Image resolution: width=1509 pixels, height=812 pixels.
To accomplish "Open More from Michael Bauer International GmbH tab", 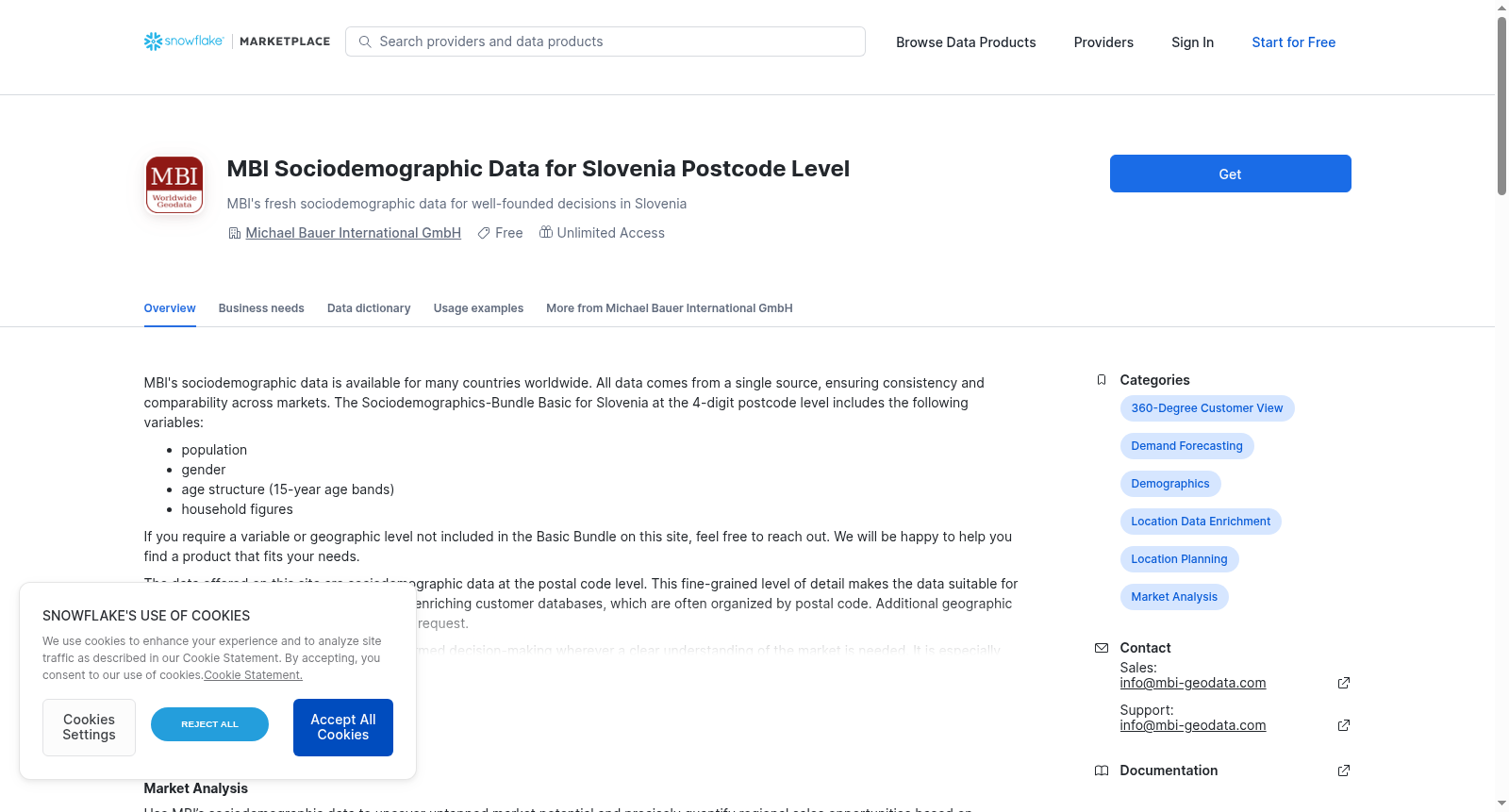I will [670, 308].
